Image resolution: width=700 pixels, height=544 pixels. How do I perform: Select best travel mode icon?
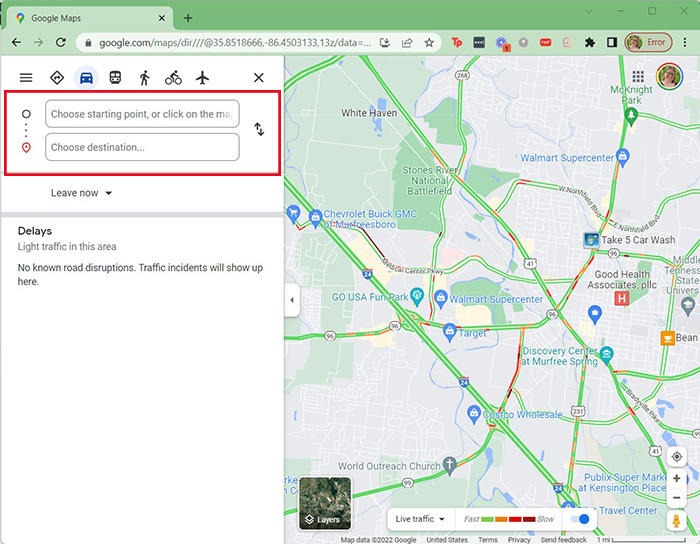click(x=57, y=78)
